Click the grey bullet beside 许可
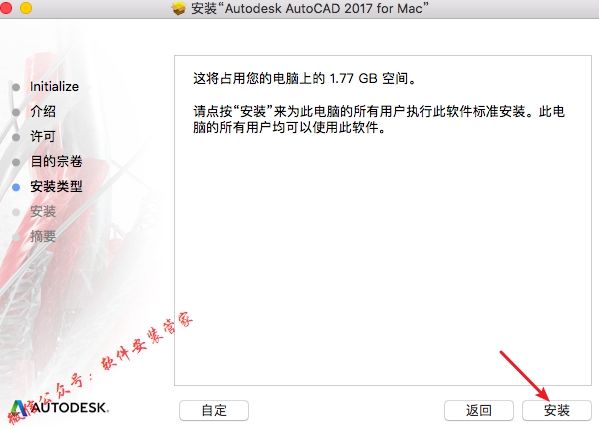The width and height of the screenshot is (599, 429). click(16, 137)
